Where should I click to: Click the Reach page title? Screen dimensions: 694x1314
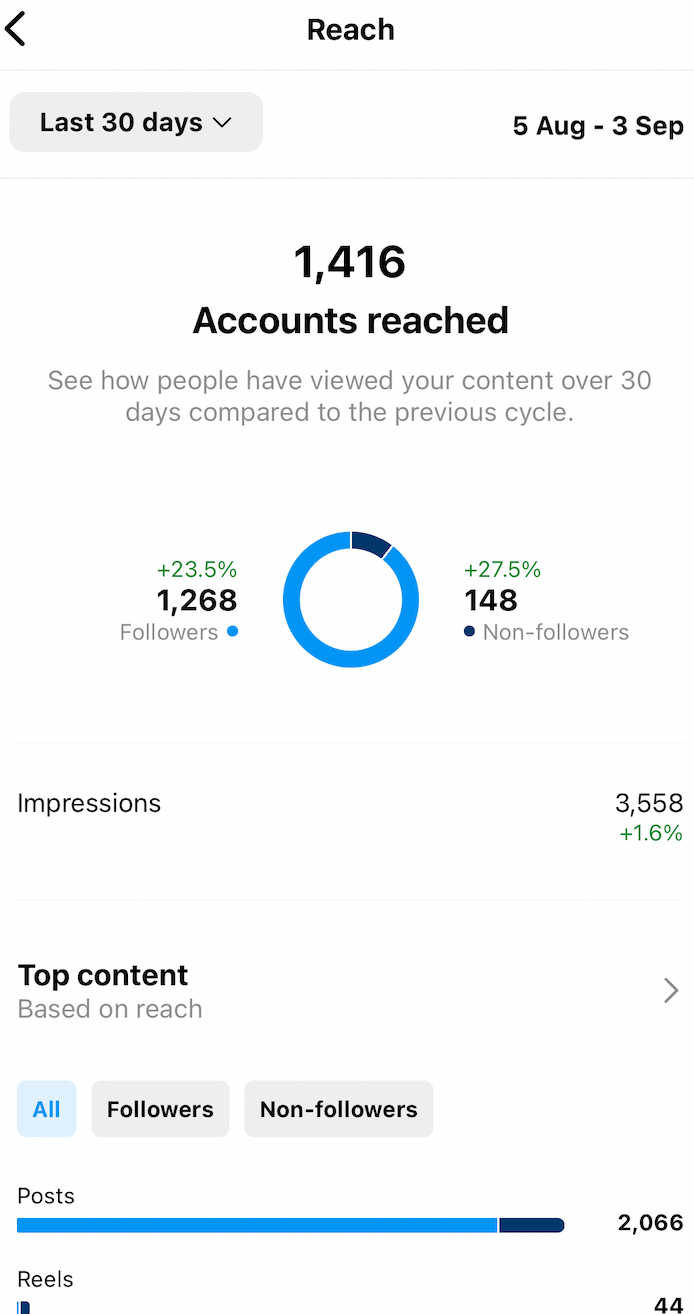pos(350,30)
